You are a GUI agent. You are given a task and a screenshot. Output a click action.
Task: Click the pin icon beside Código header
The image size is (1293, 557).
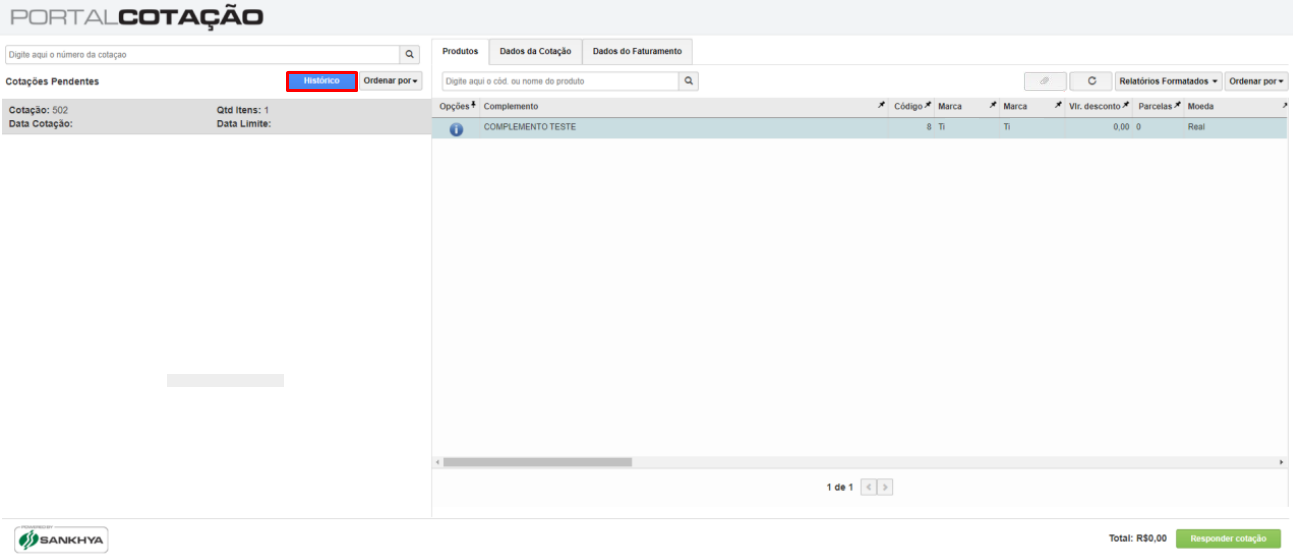click(x=927, y=106)
